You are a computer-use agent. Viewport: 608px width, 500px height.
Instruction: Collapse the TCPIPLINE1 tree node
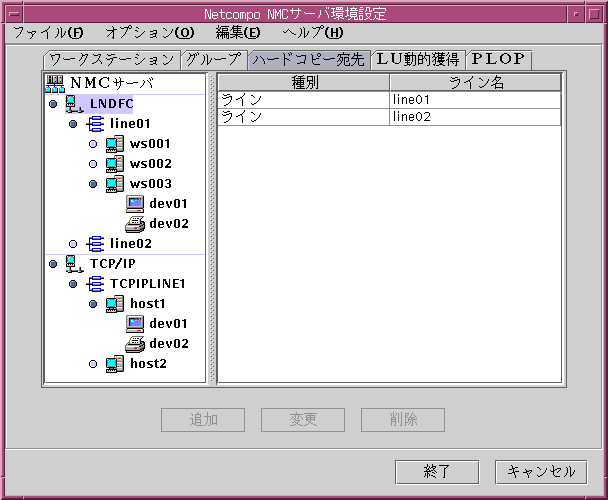click(x=73, y=284)
